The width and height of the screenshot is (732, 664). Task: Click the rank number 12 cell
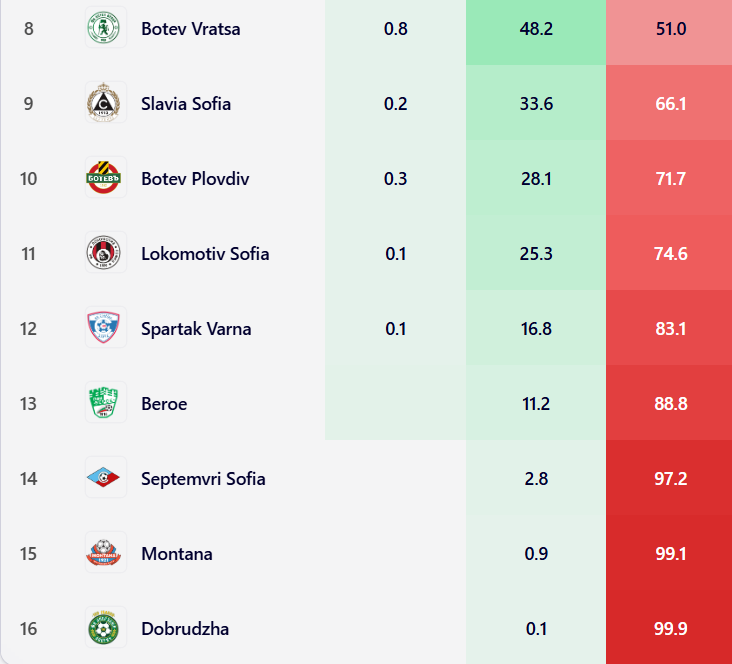click(x=28, y=329)
